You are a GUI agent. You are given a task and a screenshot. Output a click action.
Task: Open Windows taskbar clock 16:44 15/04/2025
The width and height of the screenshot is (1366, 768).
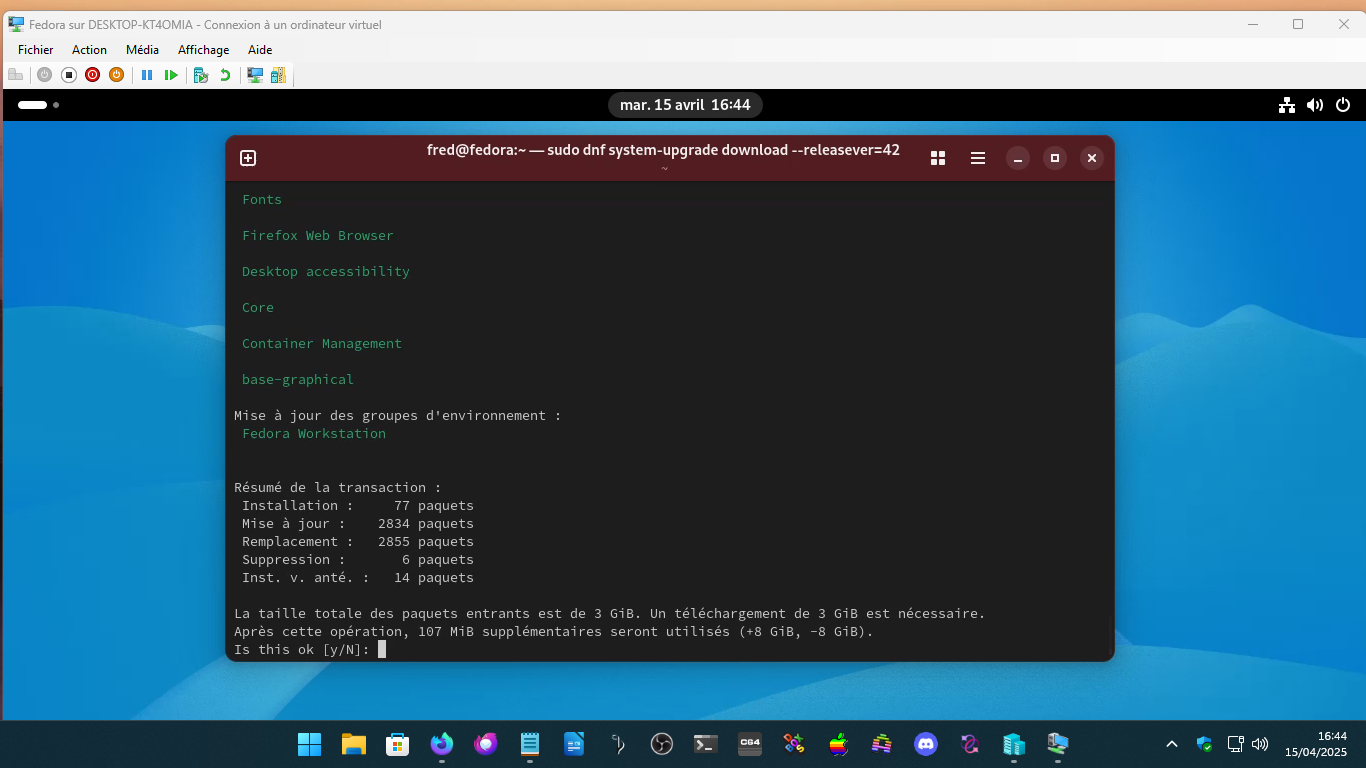tap(1316, 744)
